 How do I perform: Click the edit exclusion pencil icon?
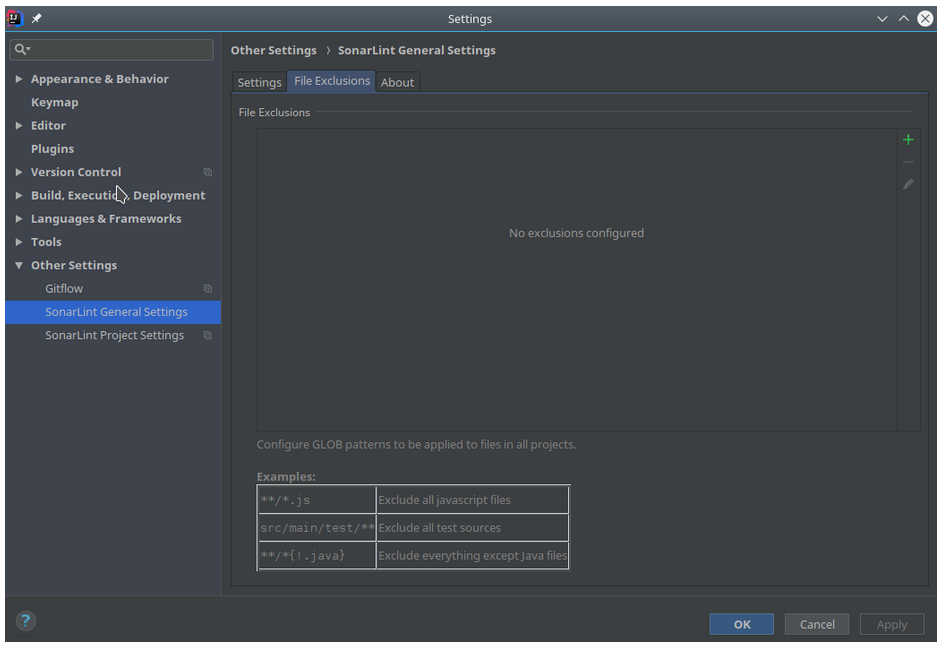tap(908, 184)
